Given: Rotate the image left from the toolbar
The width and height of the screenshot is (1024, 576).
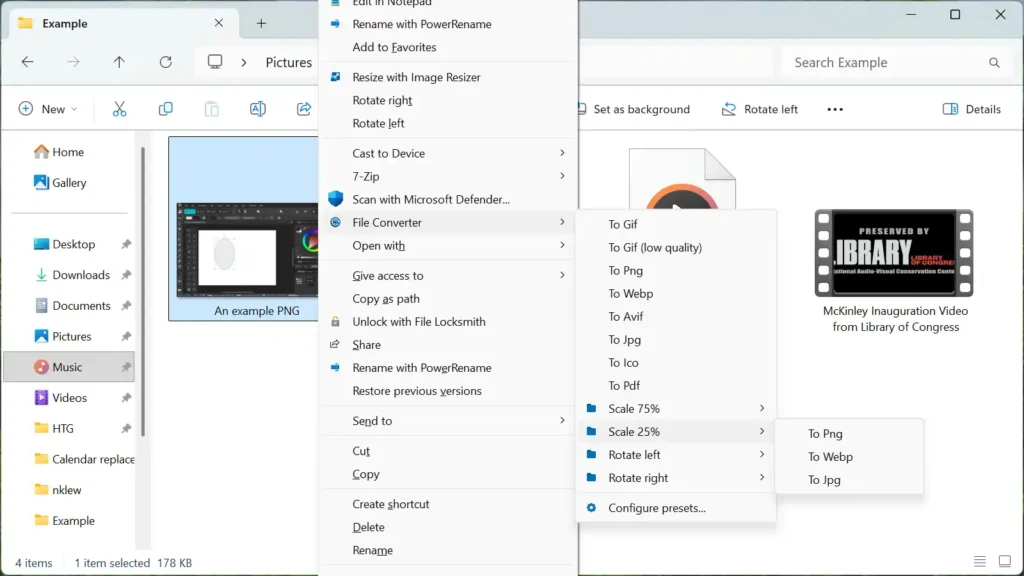Looking at the screenshot, I should tap(760, 109).
